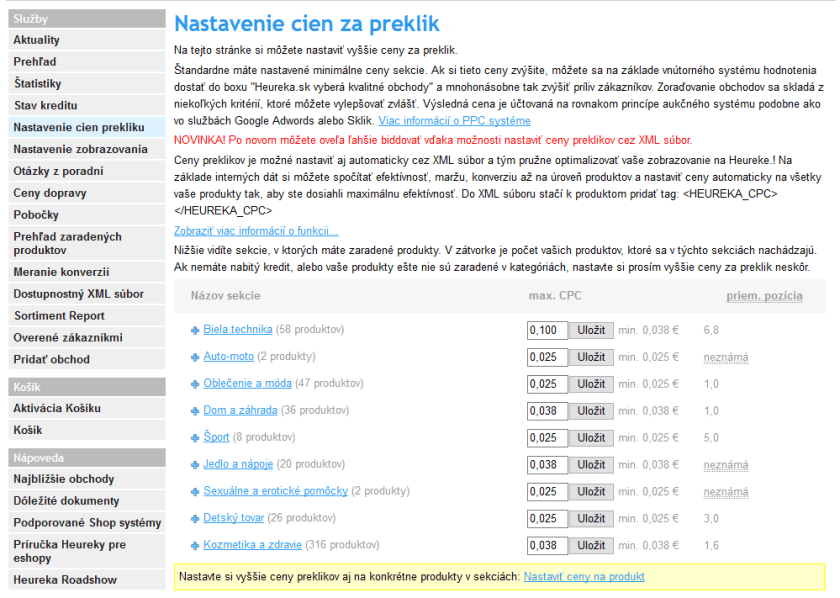This screenshot has height=598, width=840.
Task: Click Pridať obchod in sidebar
Action: coord(87,360)
